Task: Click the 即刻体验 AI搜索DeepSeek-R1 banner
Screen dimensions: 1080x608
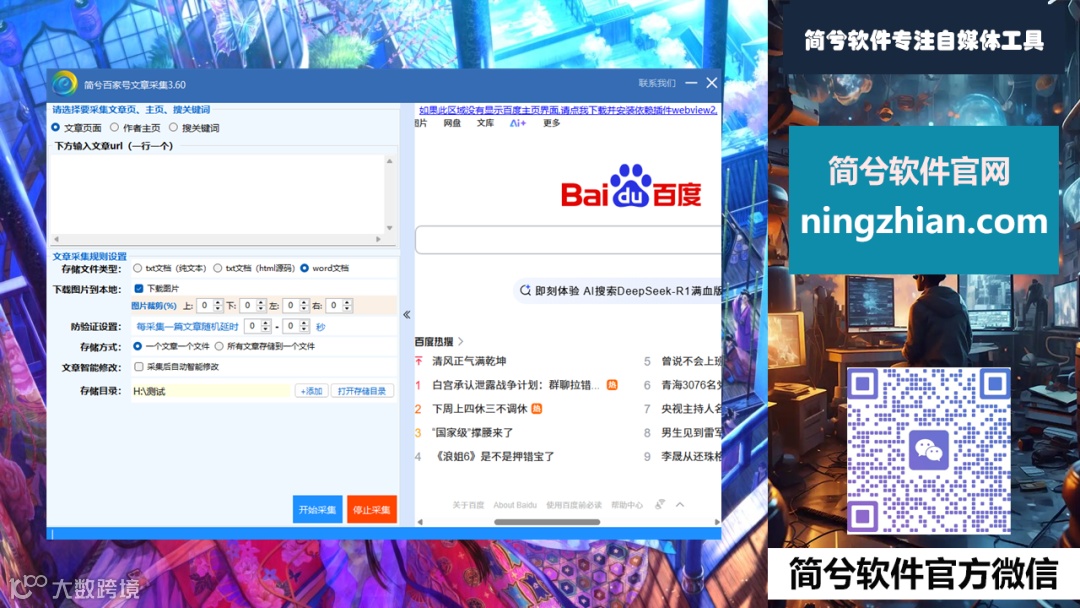Action: tap(620, 291)
